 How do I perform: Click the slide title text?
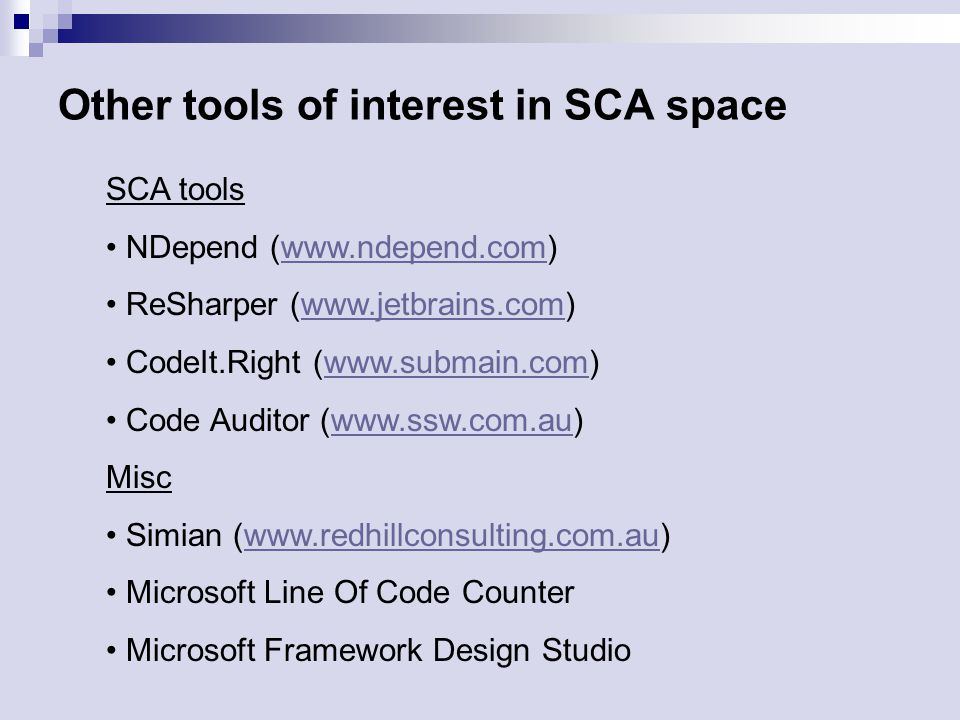(x=422, y=105)
